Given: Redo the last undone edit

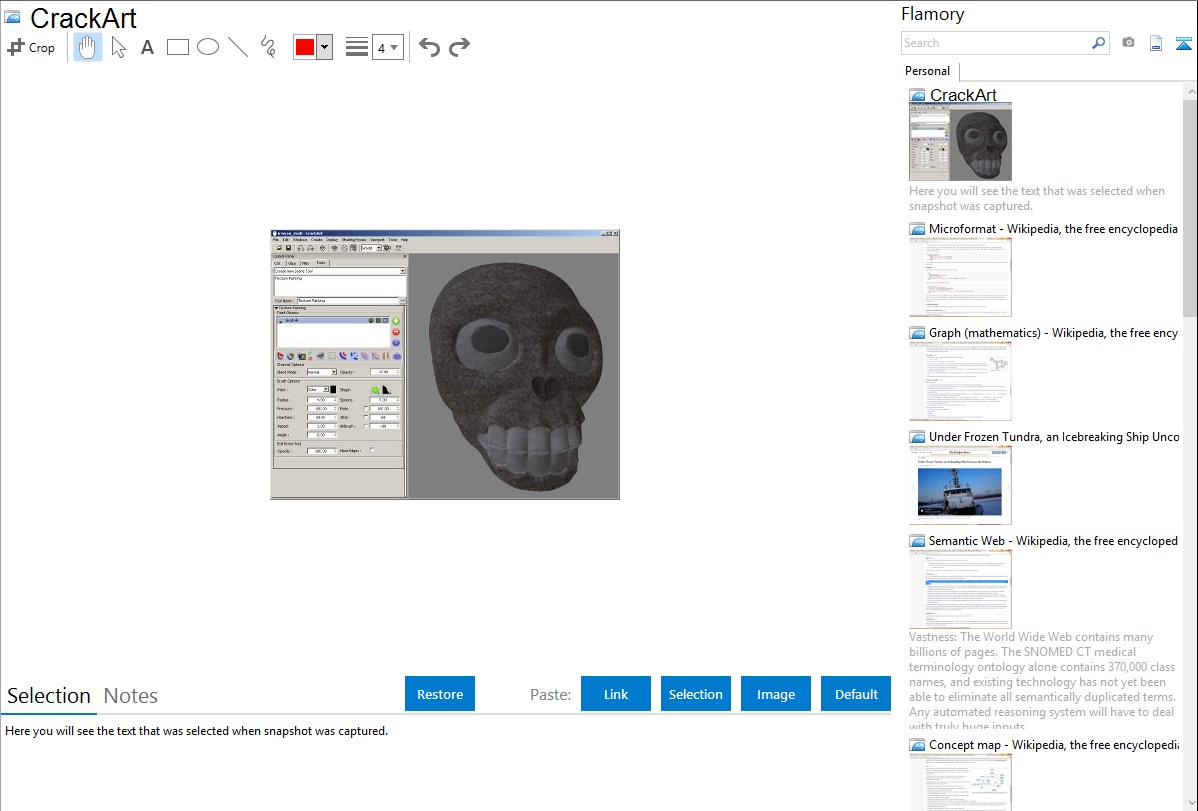Looking at the screenshot, I should 459,47.
